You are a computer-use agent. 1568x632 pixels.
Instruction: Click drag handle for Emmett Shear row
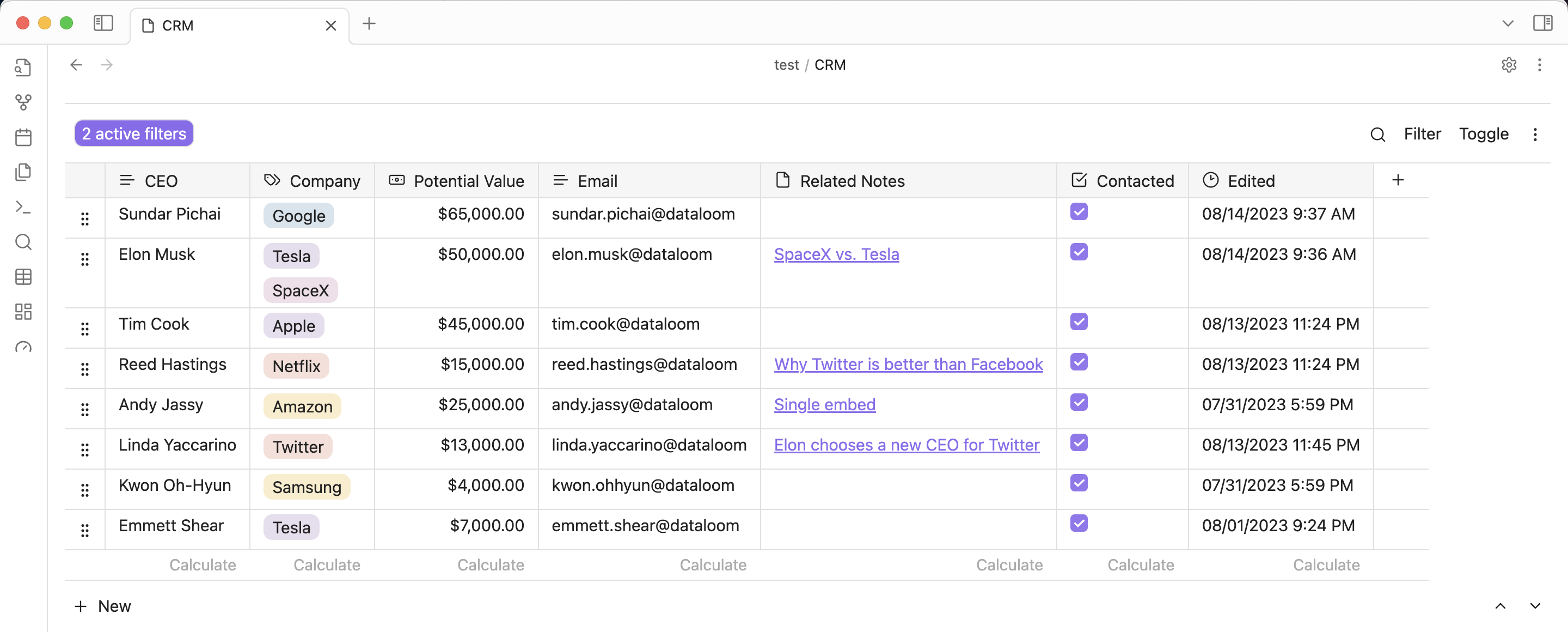tap(85, 530)
